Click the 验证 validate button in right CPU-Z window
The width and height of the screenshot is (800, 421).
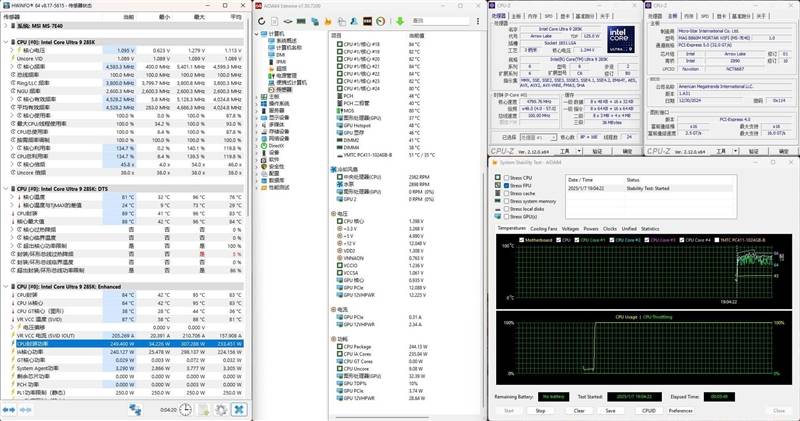(x=754, y=152)
